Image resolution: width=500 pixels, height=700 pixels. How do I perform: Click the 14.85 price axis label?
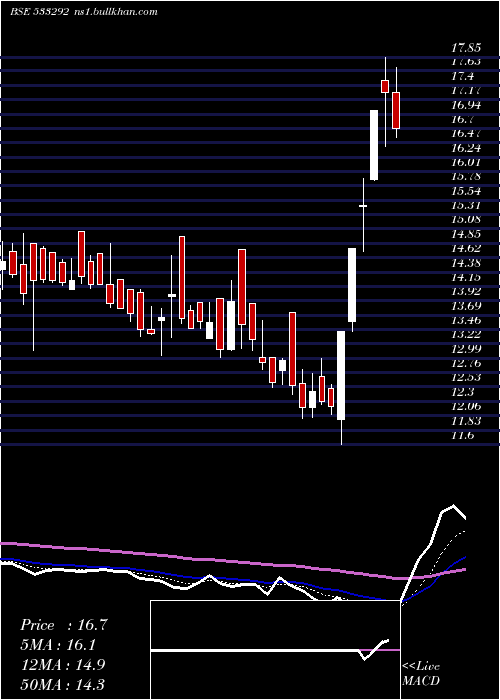pyautogui.click(x=466, y=235)
